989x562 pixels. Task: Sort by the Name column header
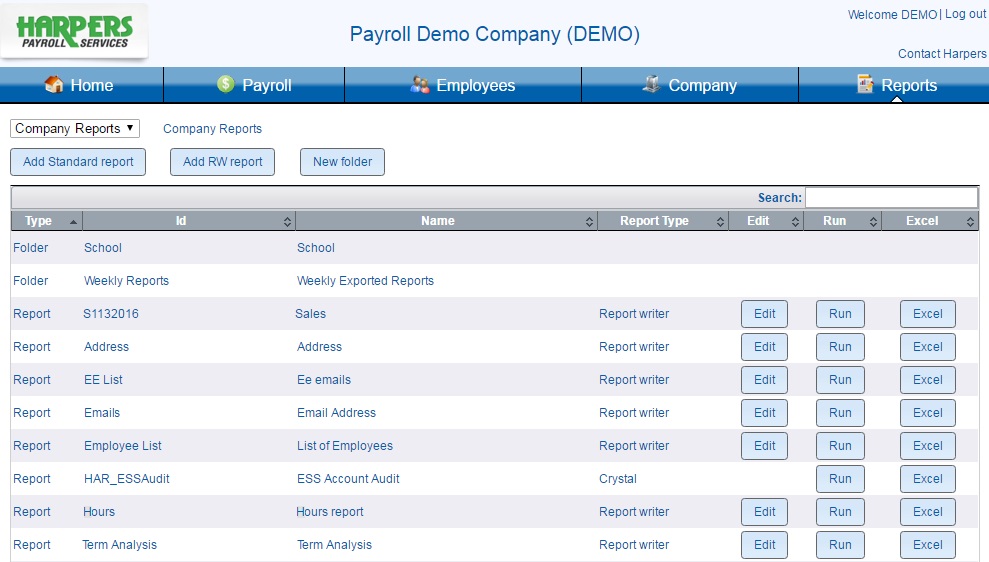[x=438, y=221]
